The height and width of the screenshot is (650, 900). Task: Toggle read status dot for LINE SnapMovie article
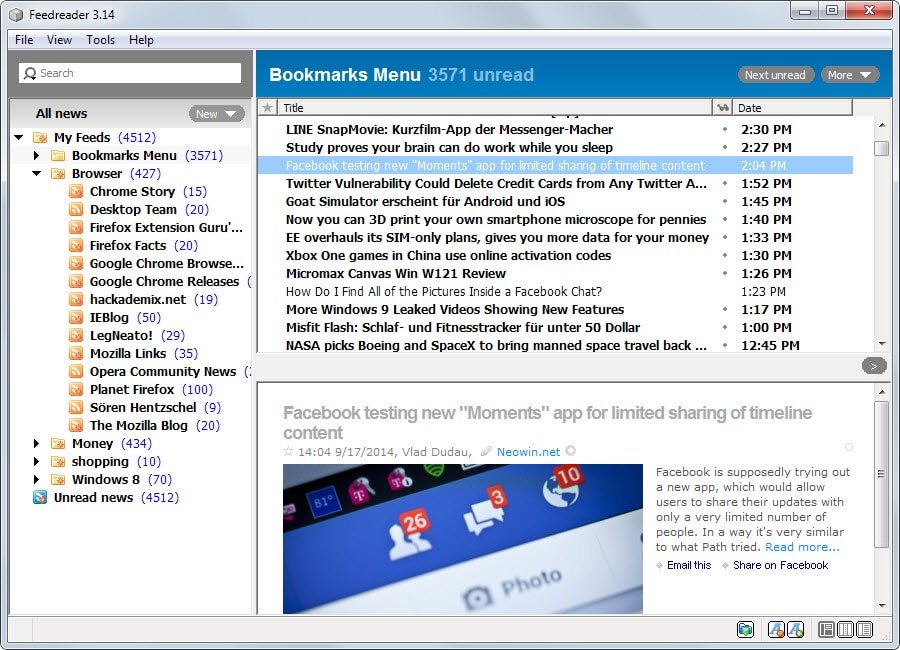725,129
